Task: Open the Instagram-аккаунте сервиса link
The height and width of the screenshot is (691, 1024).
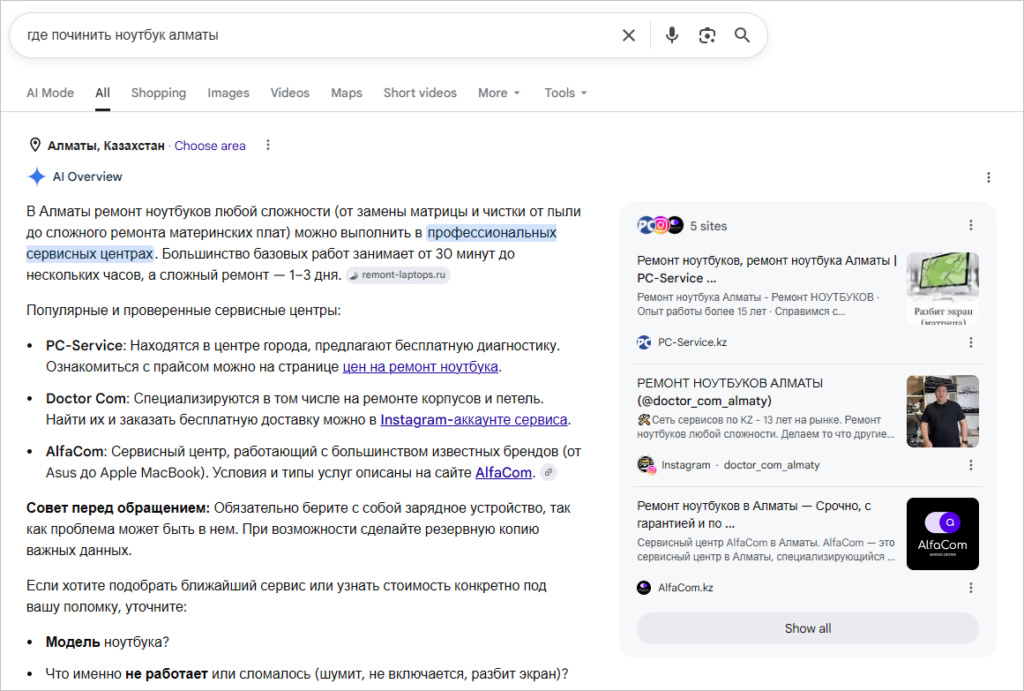Action: click(x=474, y=419)
